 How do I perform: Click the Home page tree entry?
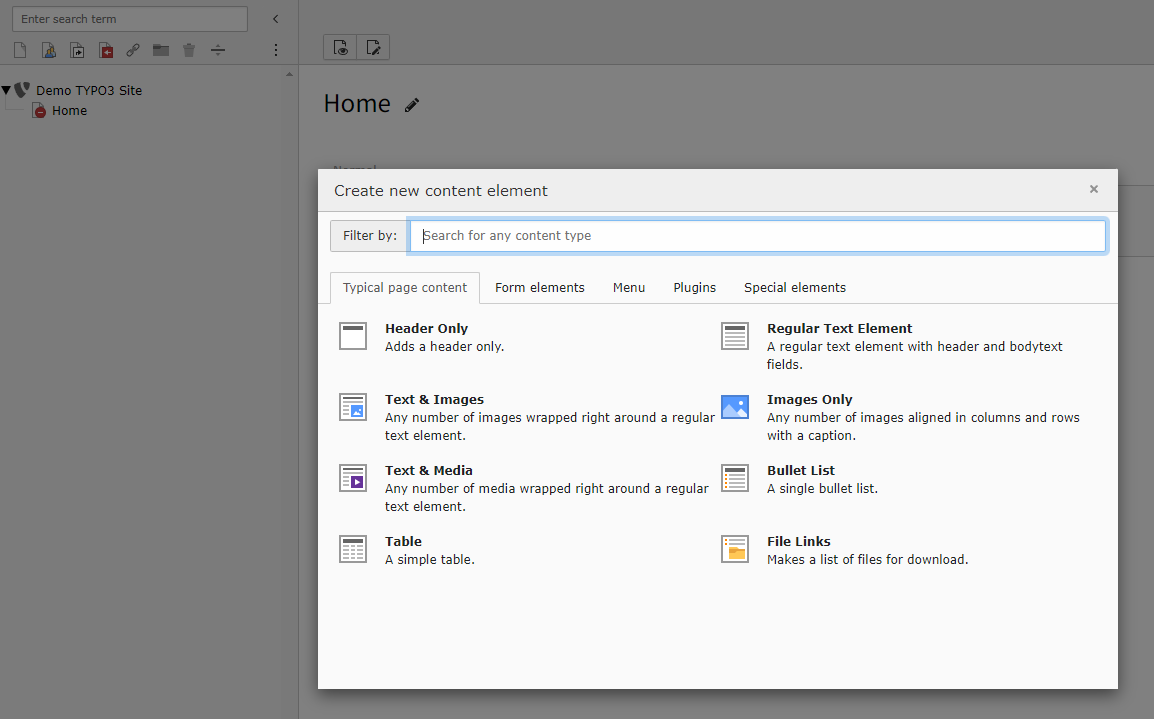pyautogui.click(x=67, y=110)
